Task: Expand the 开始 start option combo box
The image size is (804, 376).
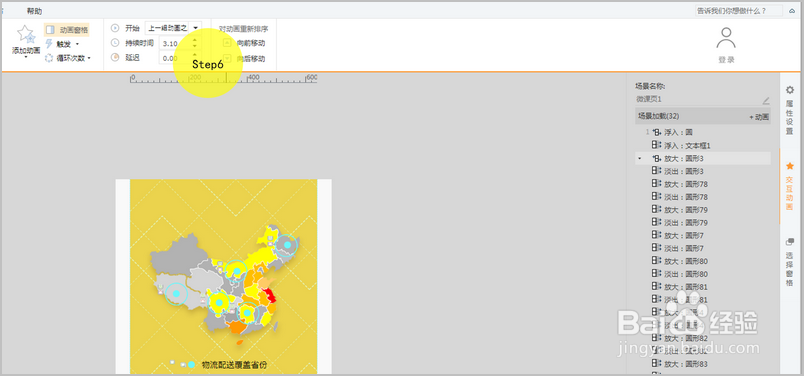Action: point(173,28)
